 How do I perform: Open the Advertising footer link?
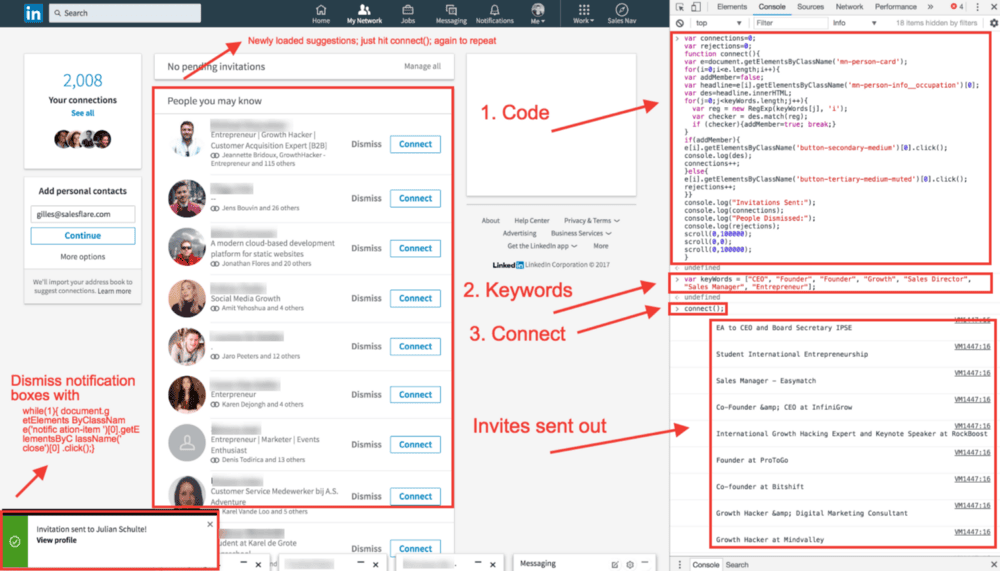(x=519, y=234)
